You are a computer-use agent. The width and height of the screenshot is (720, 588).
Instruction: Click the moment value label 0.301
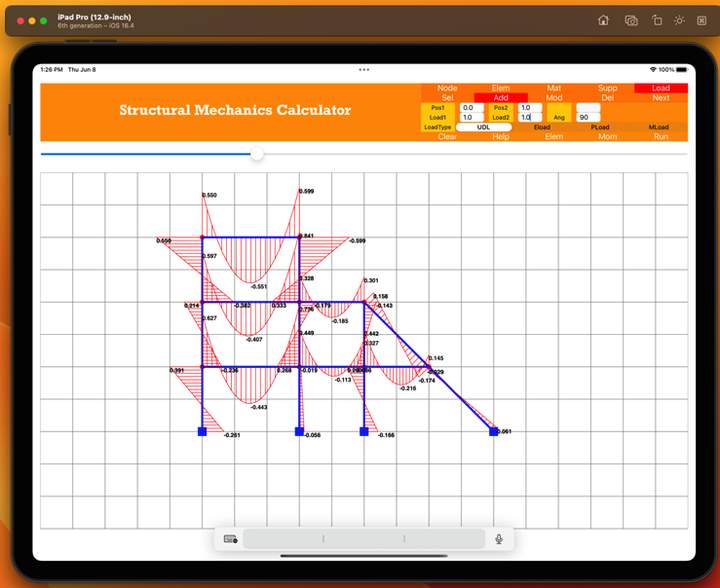click(x=371, y=280)
